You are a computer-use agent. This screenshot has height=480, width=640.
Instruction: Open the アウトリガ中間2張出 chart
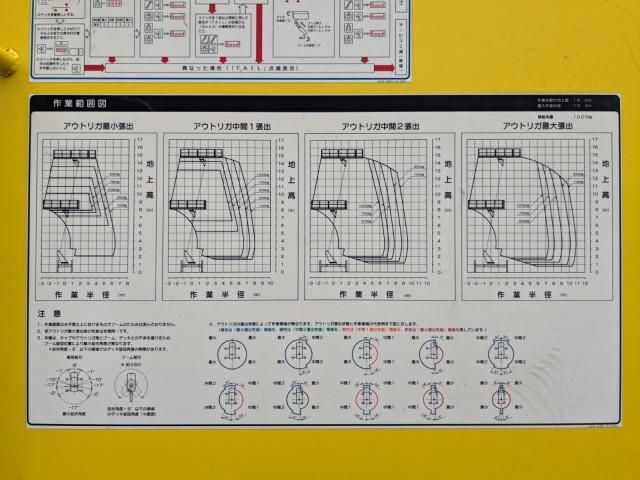368,205
